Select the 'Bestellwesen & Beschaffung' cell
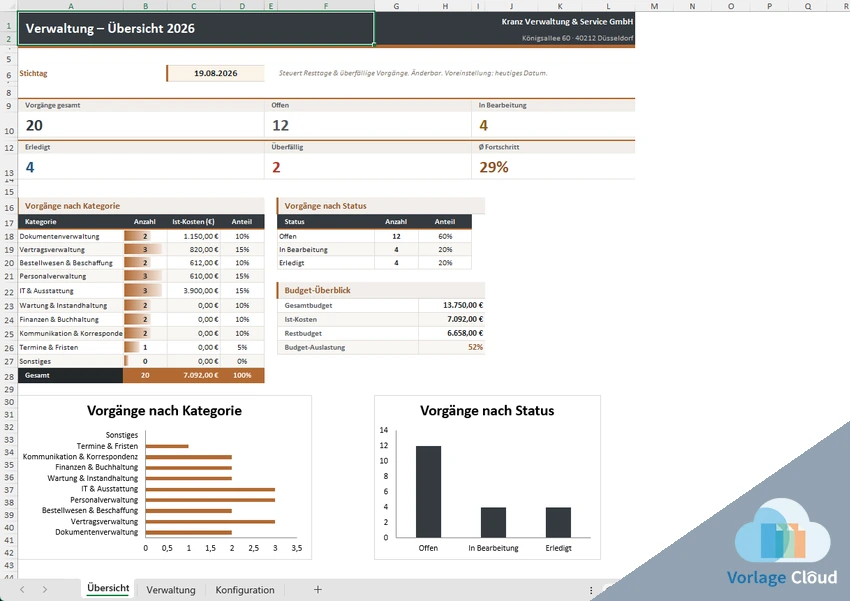Image resolution: width=850 pixels, height=601 pixels. coord(71,262)
